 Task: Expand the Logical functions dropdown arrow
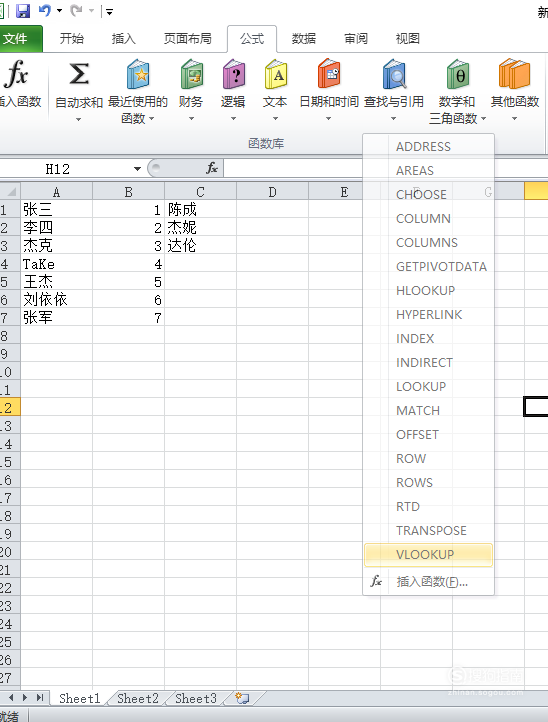[x=233, y=119]
